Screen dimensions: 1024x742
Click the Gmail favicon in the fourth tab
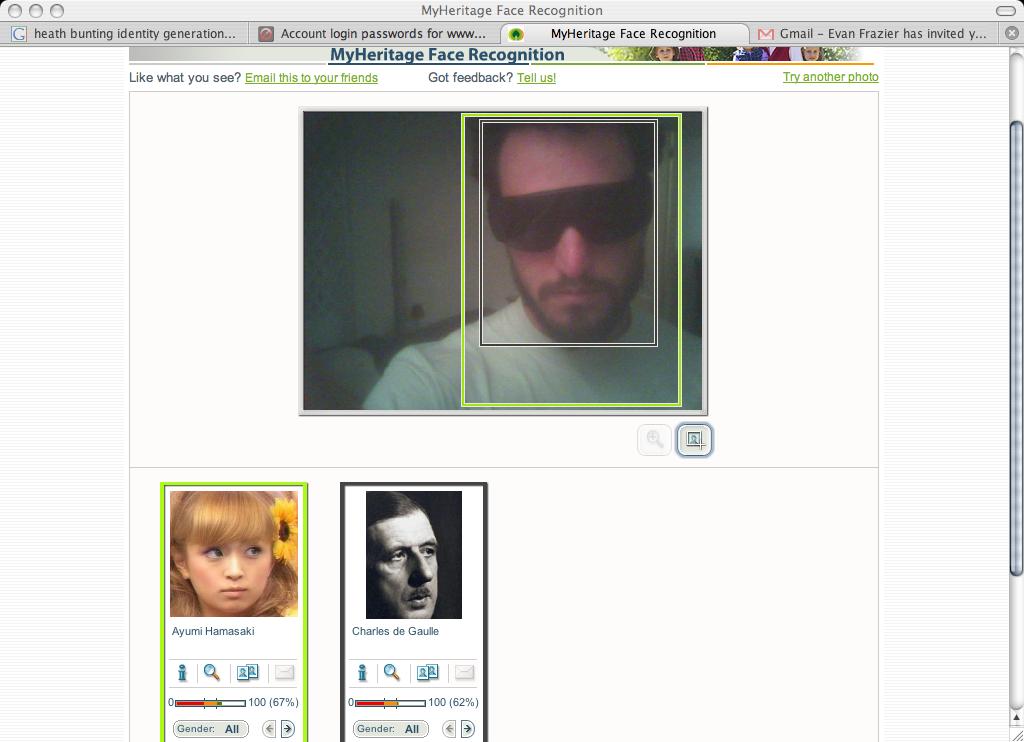(765, 34)
